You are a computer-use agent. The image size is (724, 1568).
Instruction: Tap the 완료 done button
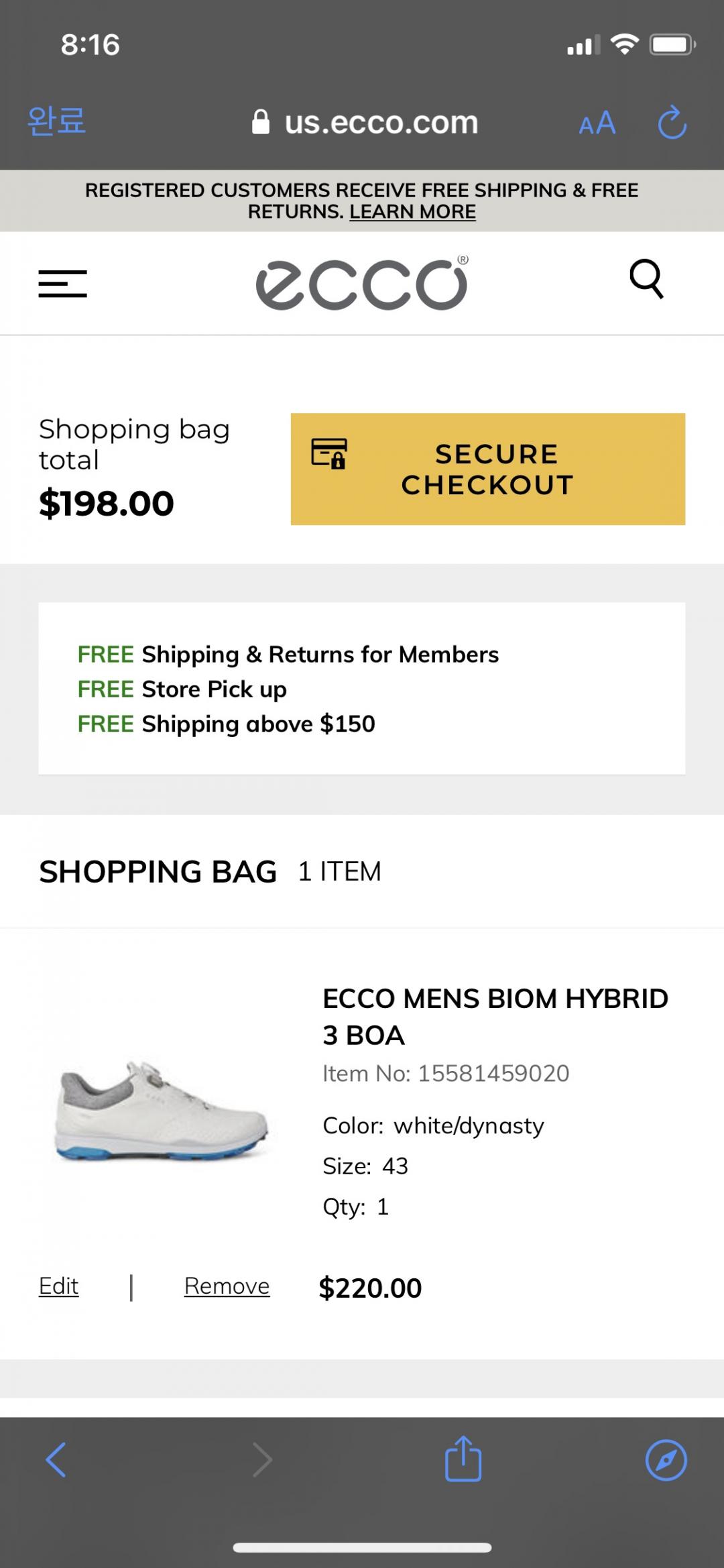coord(56,121)
